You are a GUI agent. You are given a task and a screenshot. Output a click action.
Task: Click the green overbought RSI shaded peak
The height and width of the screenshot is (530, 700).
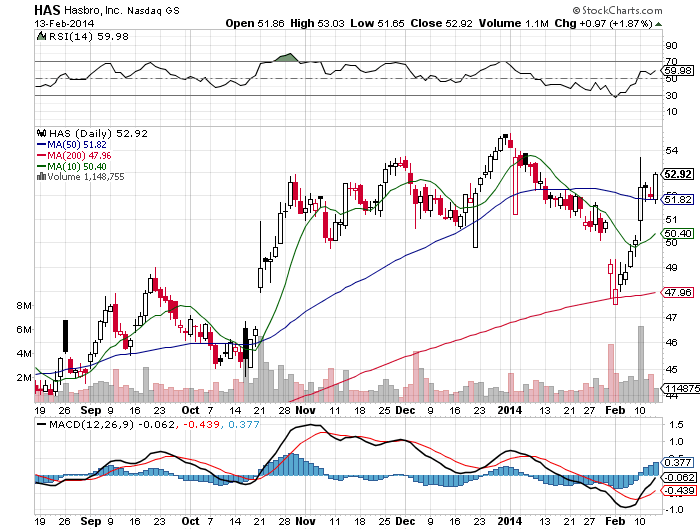pyautogui.click(x=287, y=58)
